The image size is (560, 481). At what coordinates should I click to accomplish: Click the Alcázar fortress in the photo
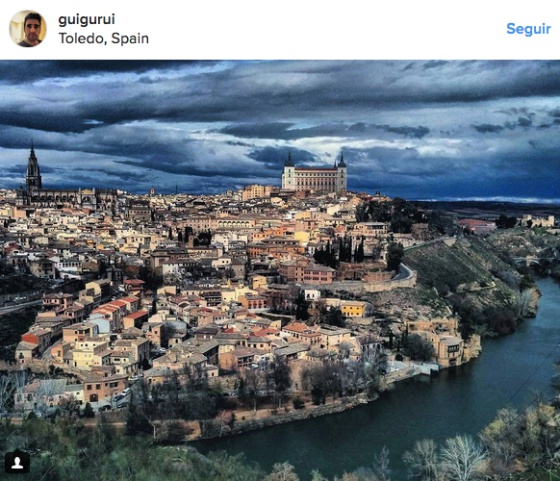click(314, 175)
